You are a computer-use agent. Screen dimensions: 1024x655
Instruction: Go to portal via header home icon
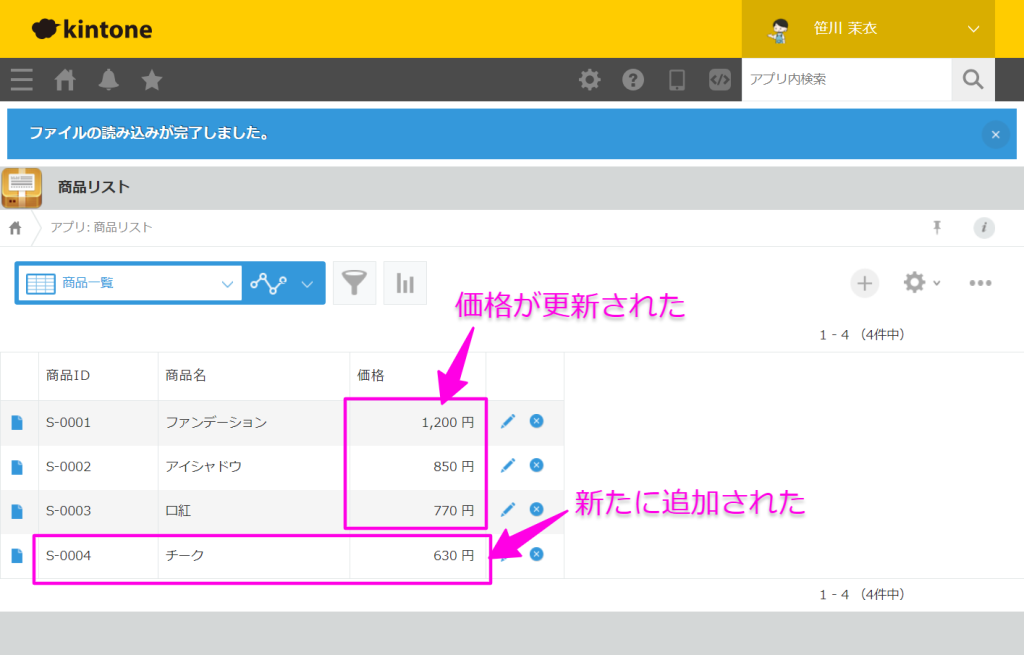point(65,80)
